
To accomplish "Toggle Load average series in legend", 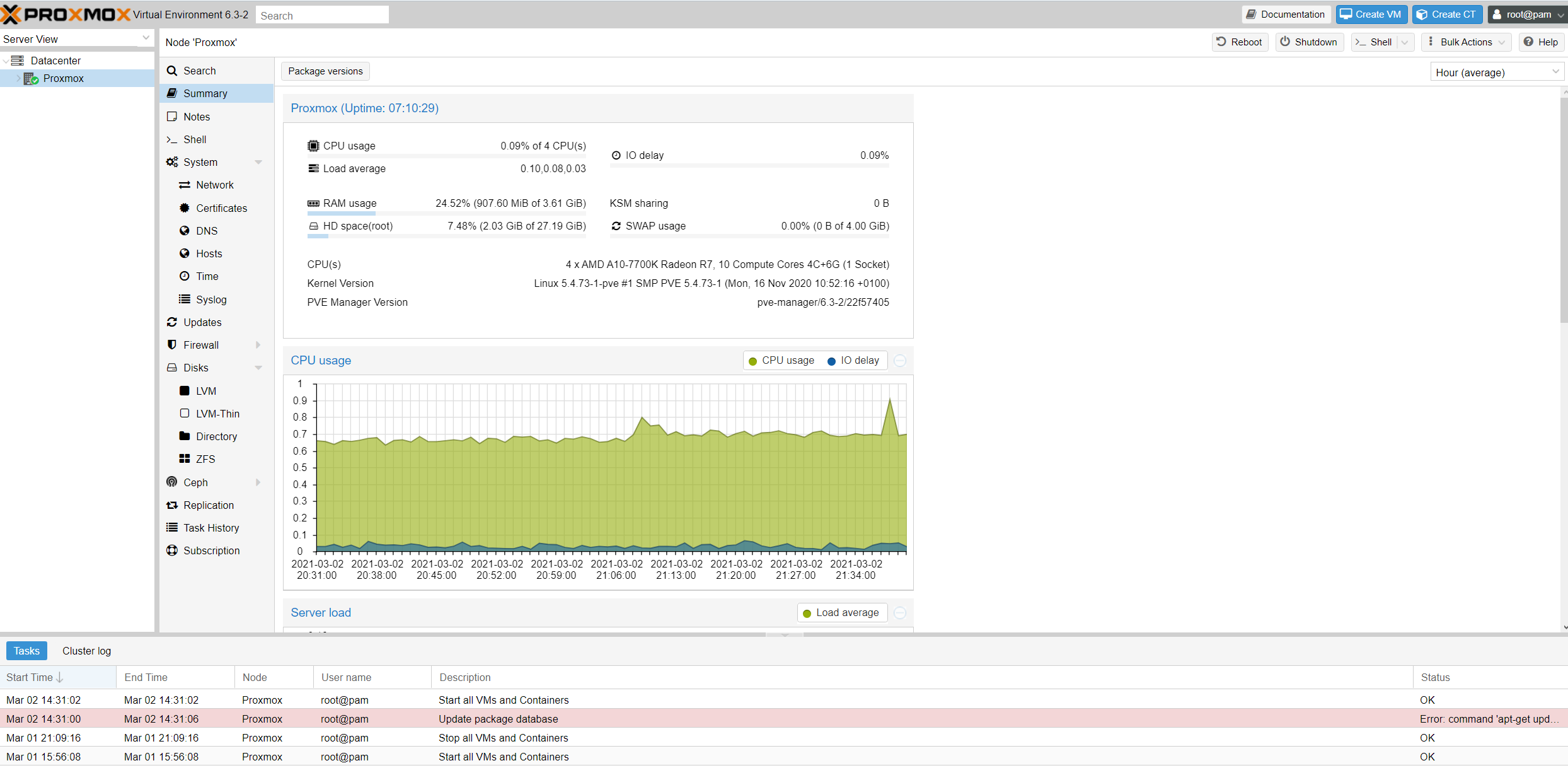I will pyautogui.click(x=841, y=613).
